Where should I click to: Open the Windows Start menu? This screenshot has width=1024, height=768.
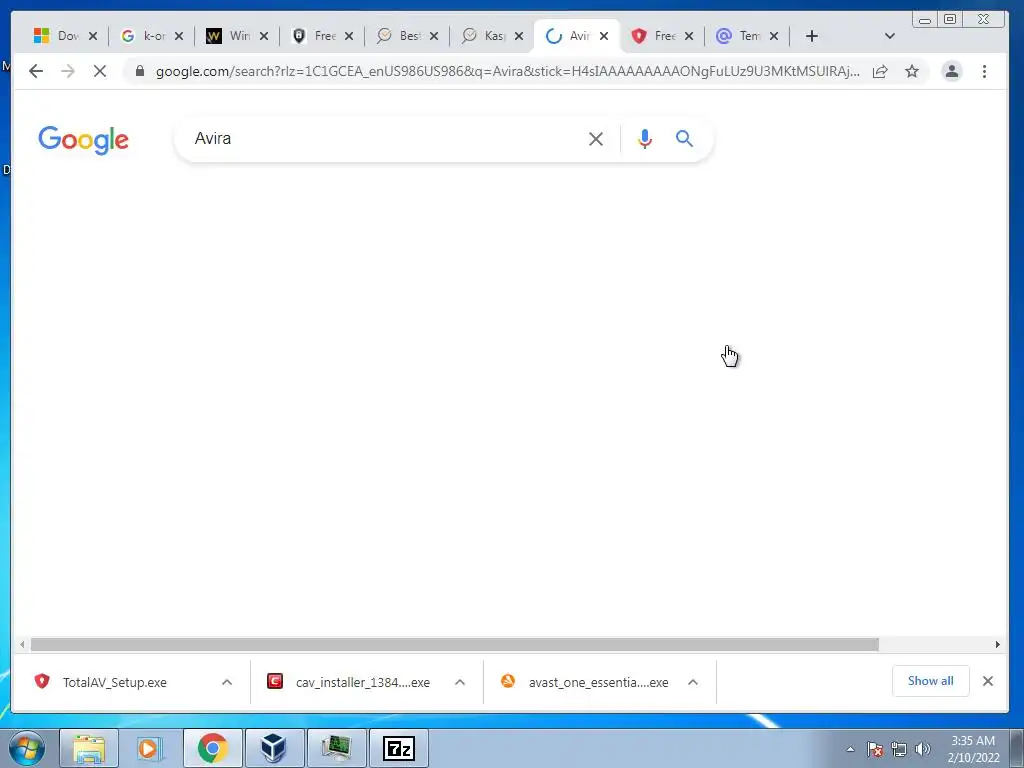pyautogui.click(x=27, y=748)
